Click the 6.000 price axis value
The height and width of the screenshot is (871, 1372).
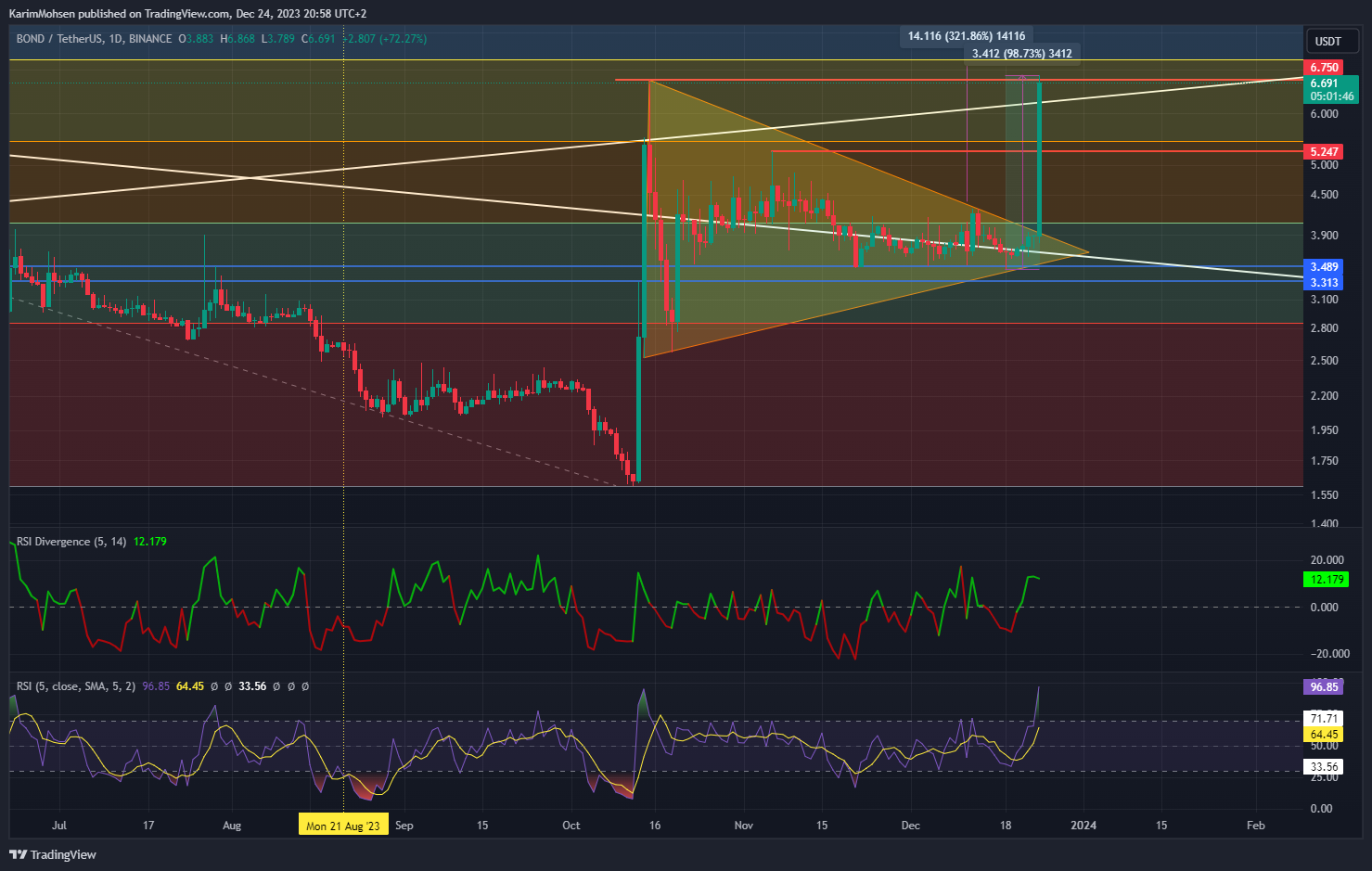[1325, 114]
